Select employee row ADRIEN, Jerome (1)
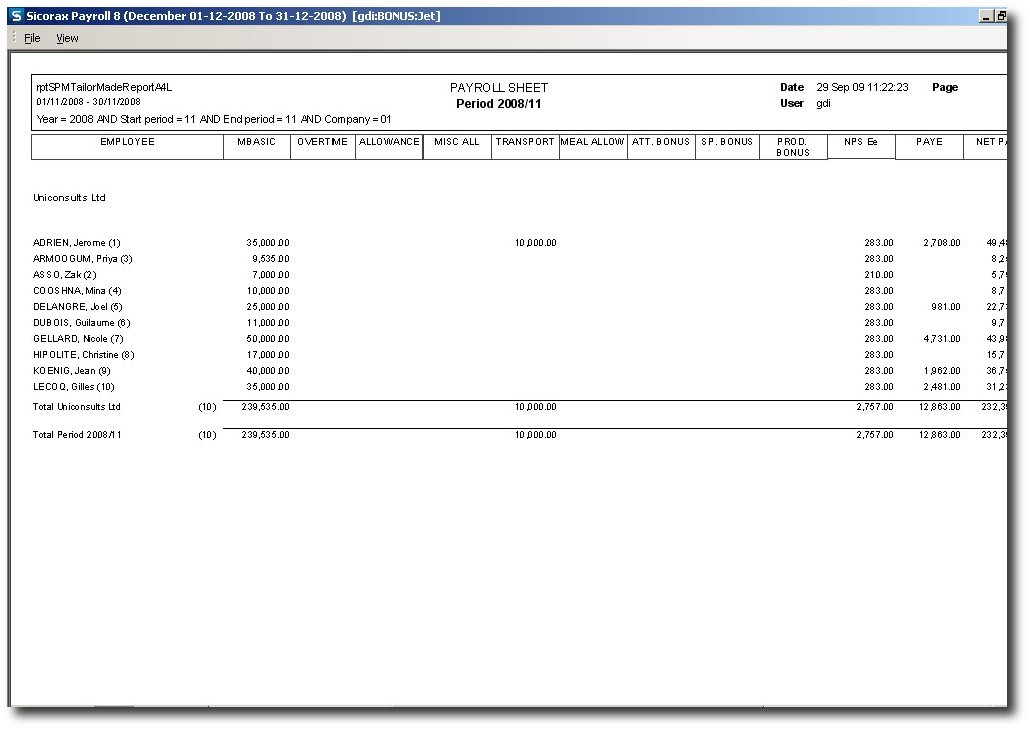This screenshot has width=1030, height=730. click(77, 243)
